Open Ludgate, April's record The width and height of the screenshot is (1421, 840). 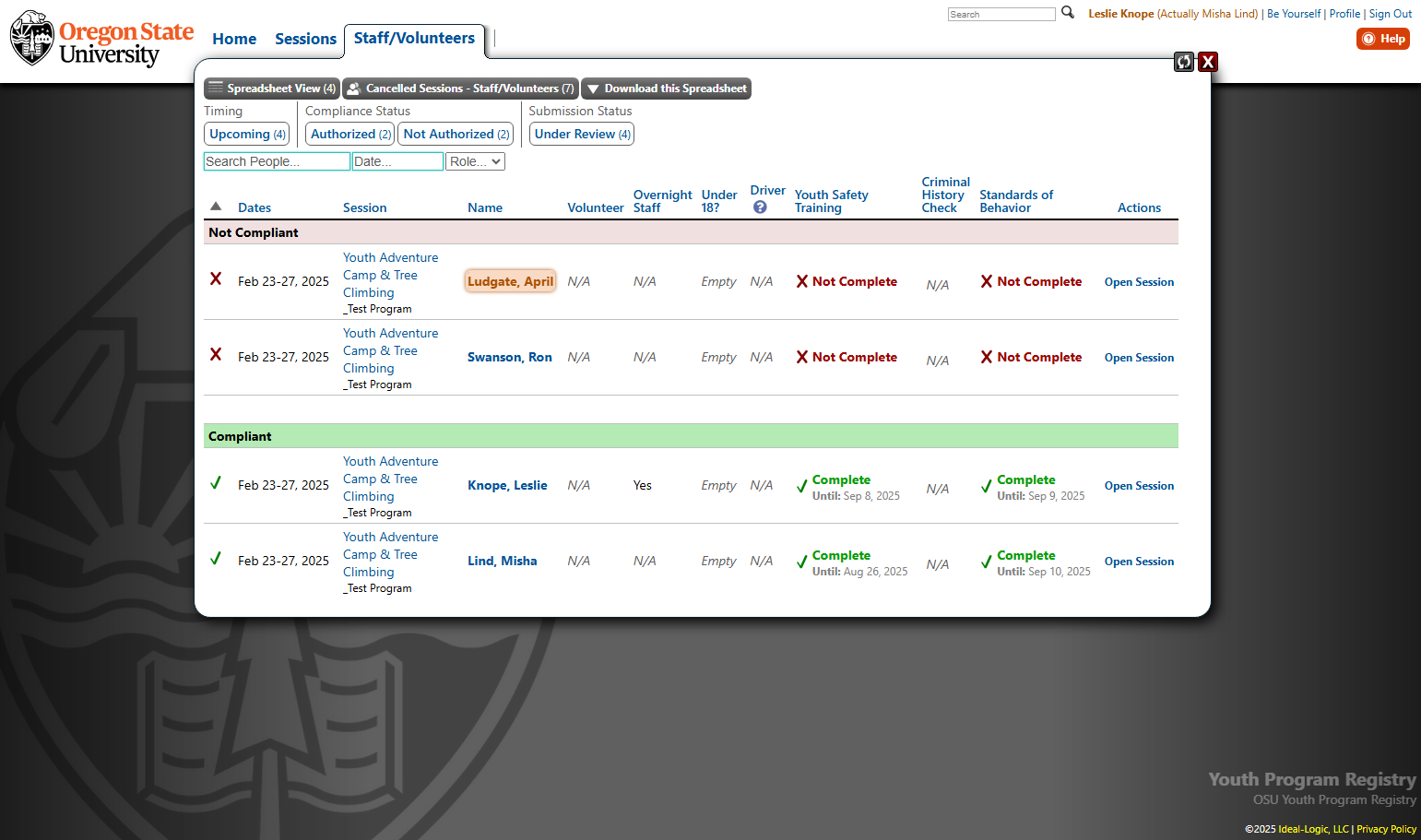510,281
